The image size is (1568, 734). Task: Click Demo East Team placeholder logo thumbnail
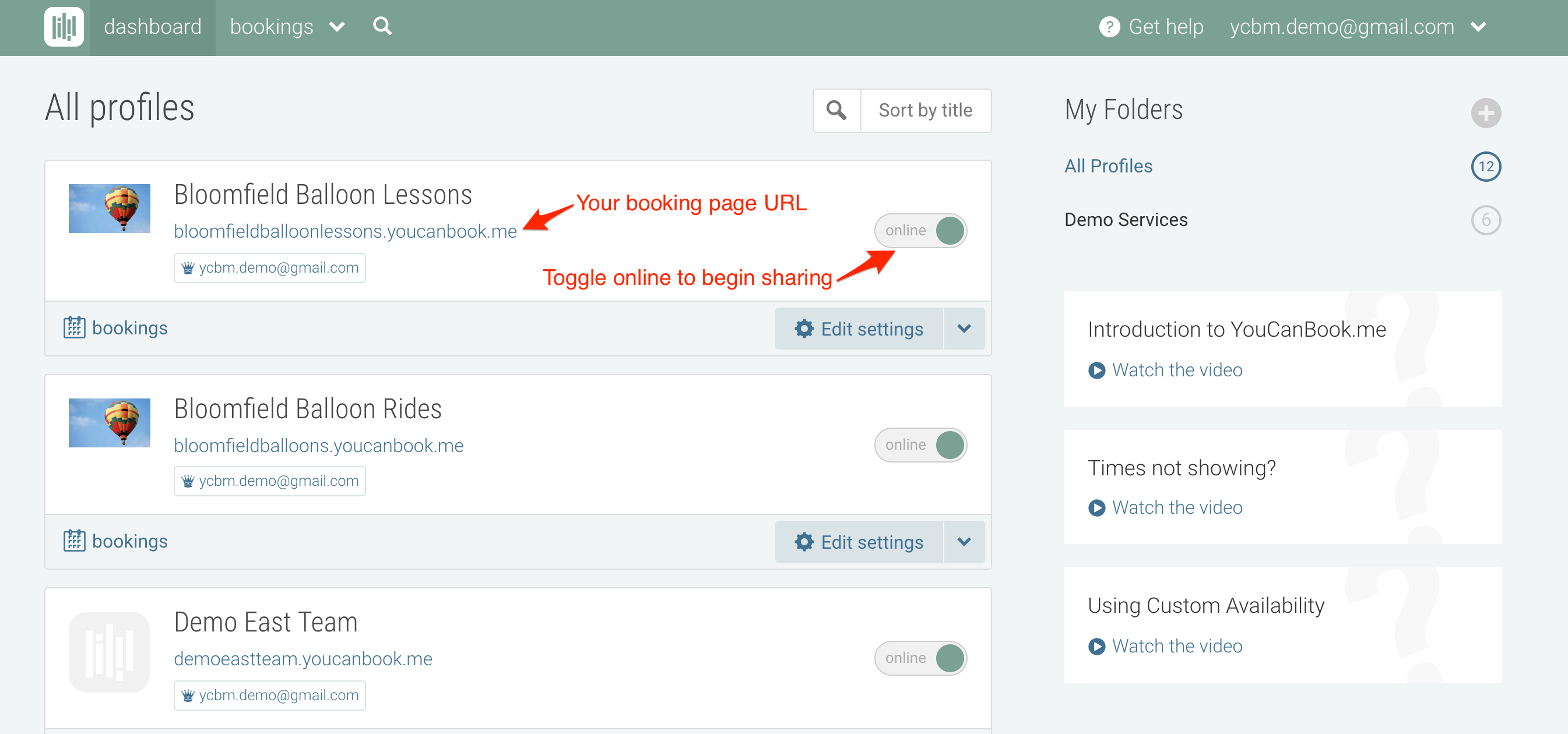[x=110, y=652]
